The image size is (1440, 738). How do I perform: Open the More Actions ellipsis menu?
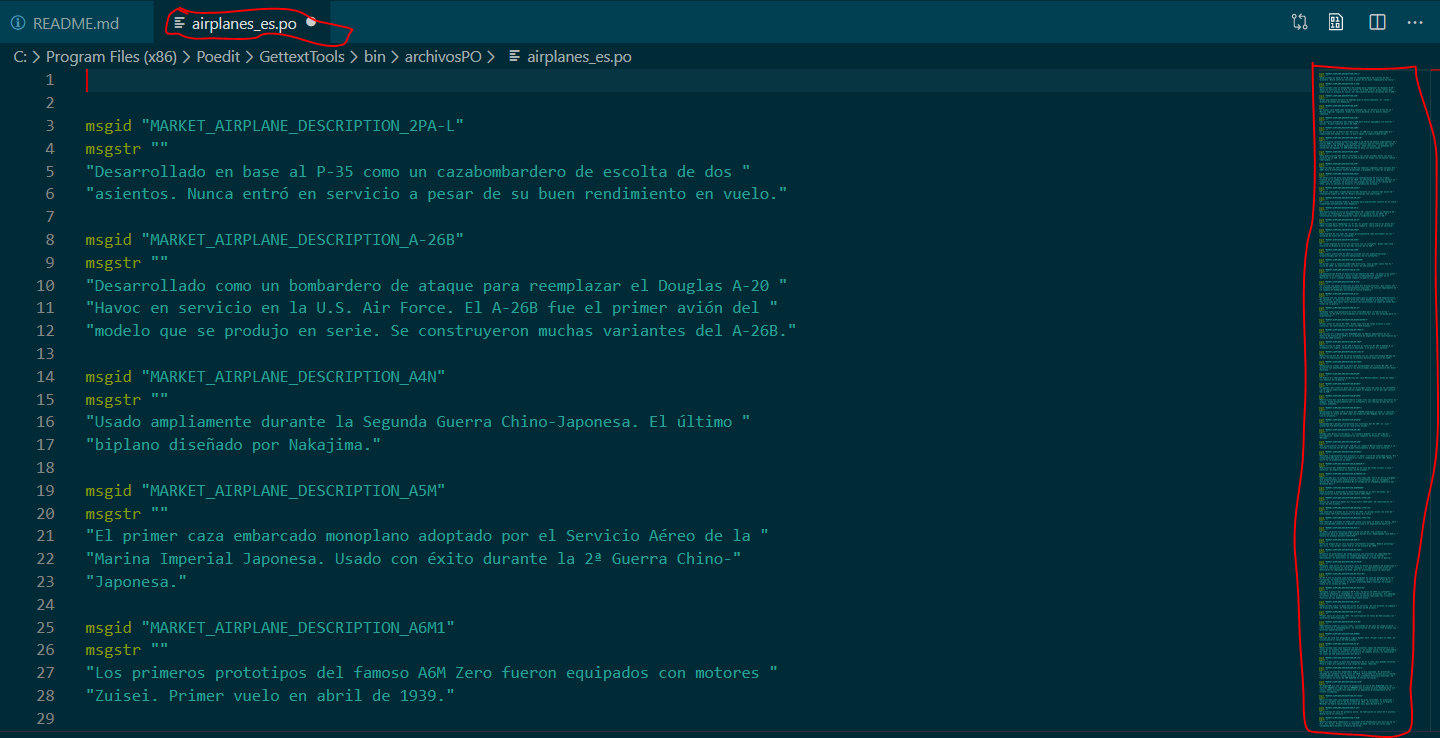pos(1415,22)
